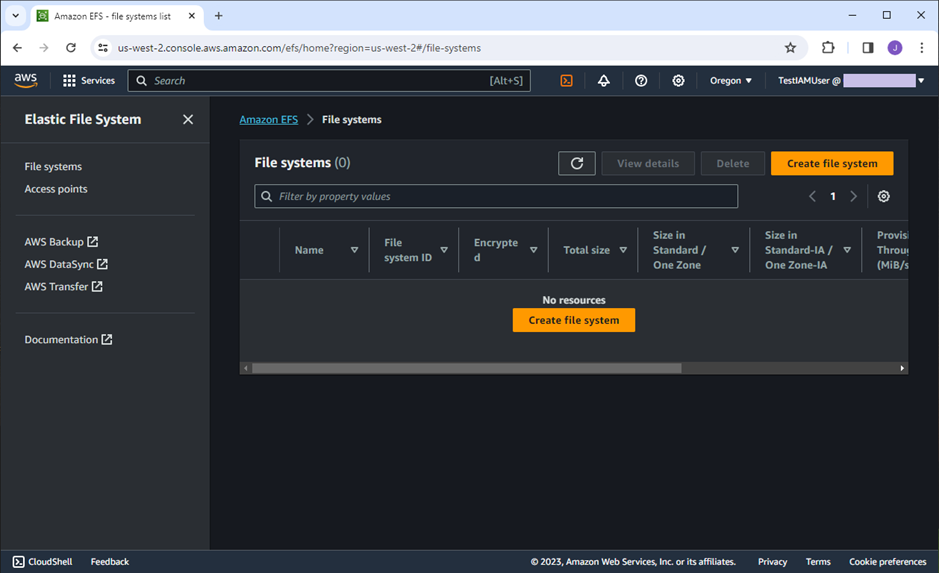Open Documentation external link
This screenshot has height=573, width=939.
point(68,339)
